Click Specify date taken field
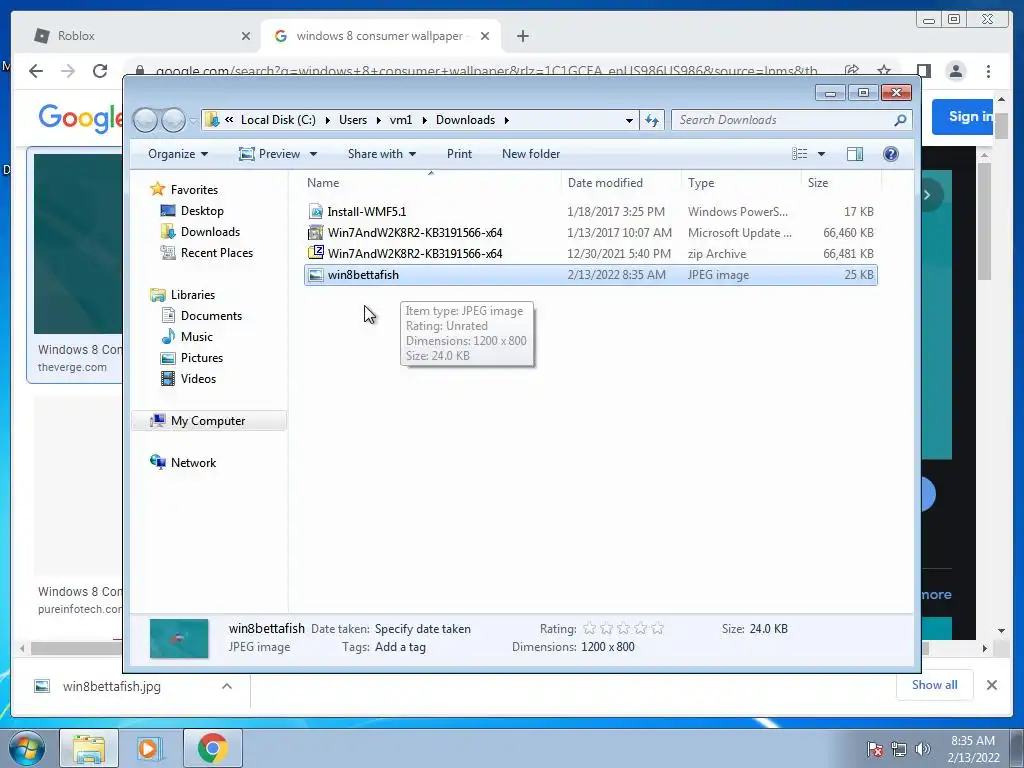 coord(423,629)
